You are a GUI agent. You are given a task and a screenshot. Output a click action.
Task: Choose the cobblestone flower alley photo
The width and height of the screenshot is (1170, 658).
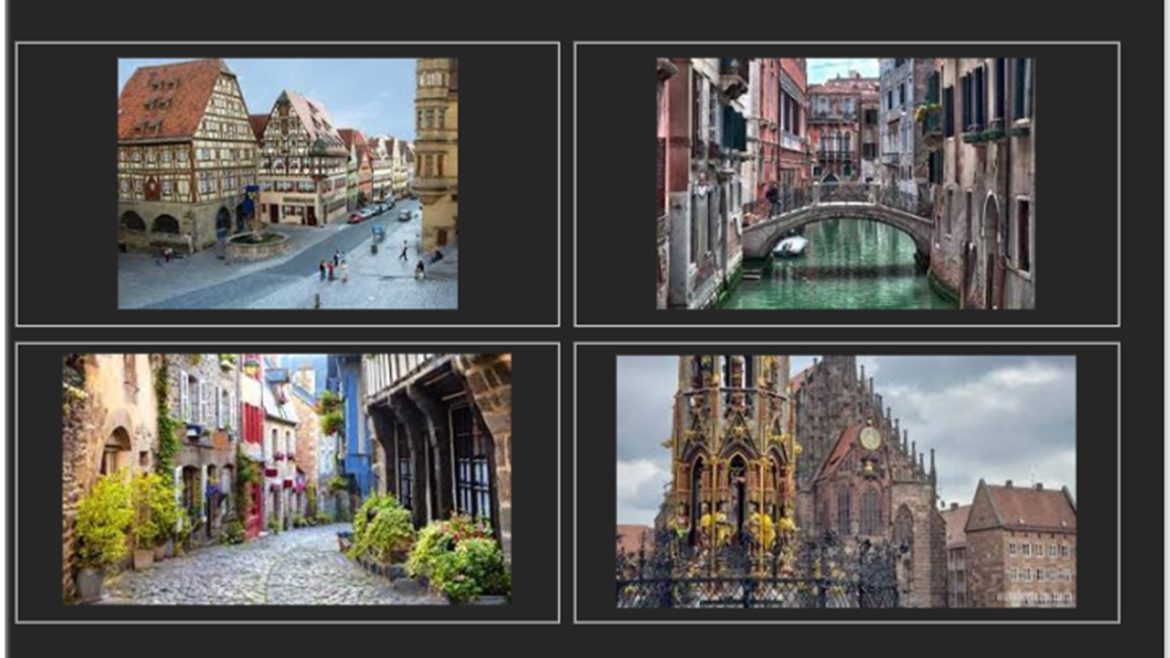pyautogui.click(x=287, y=478)
